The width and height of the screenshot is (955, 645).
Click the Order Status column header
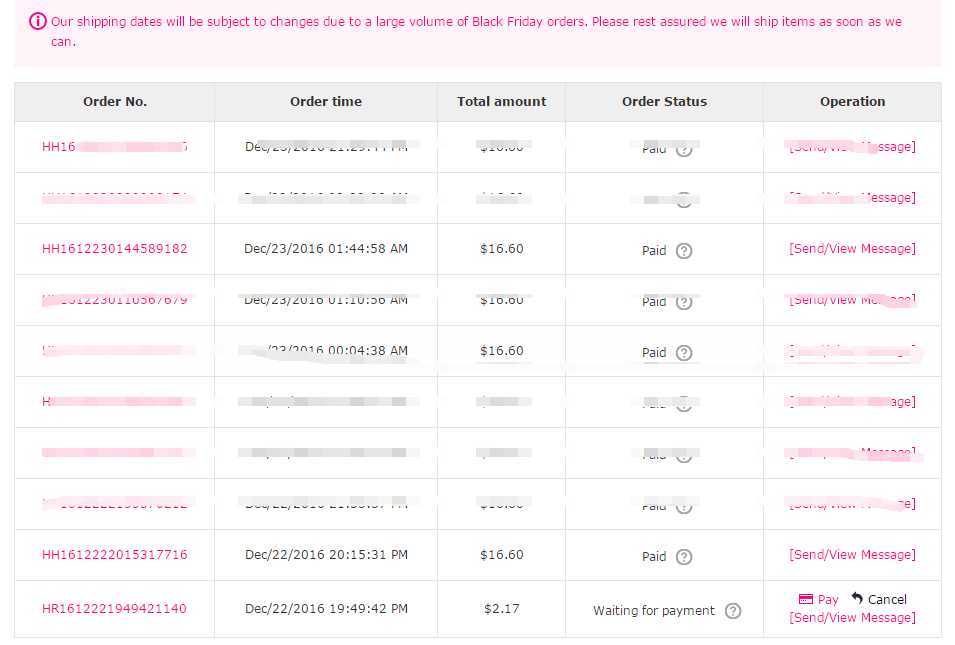664,102
